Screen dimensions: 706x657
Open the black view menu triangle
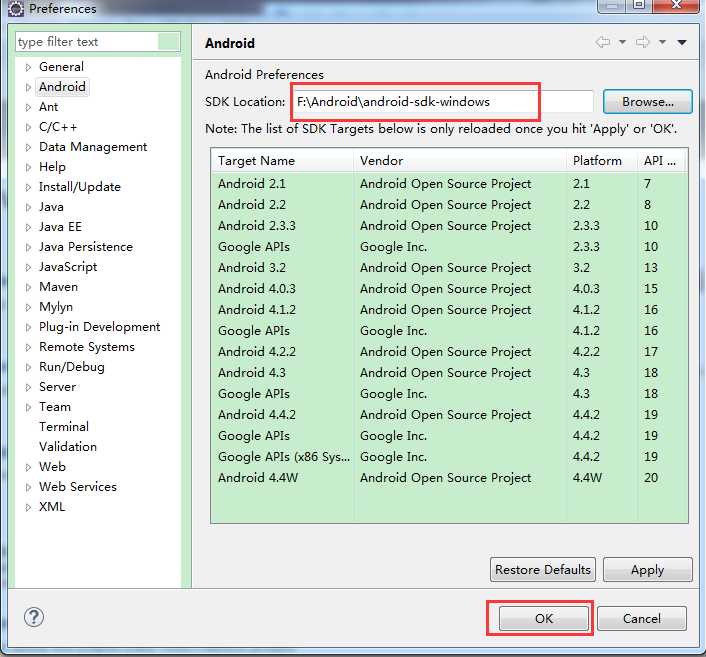pyautogui.click(x=682, y=43)
